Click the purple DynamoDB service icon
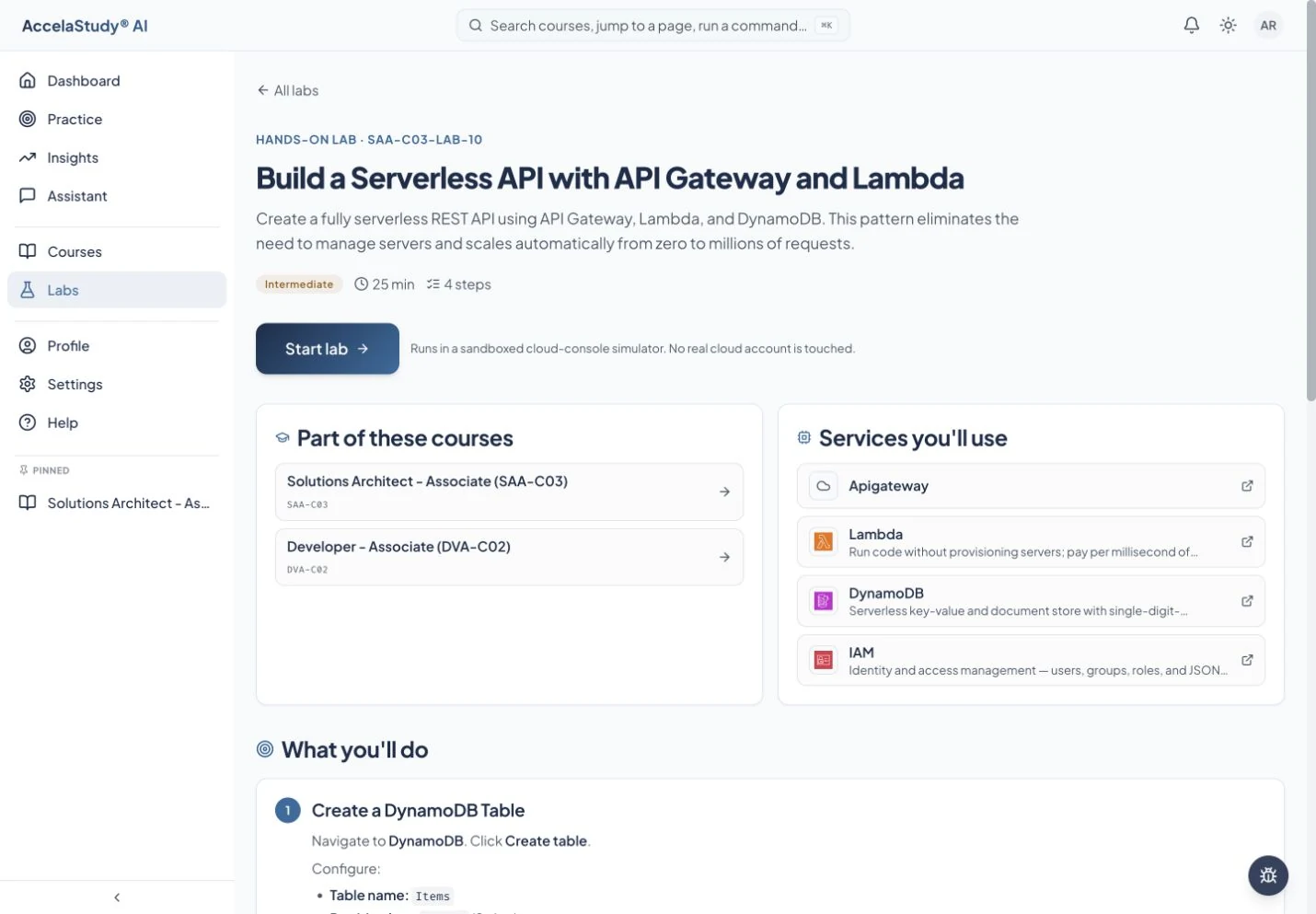The height and width of the screenshot is (914, 1316). point(824,601)
